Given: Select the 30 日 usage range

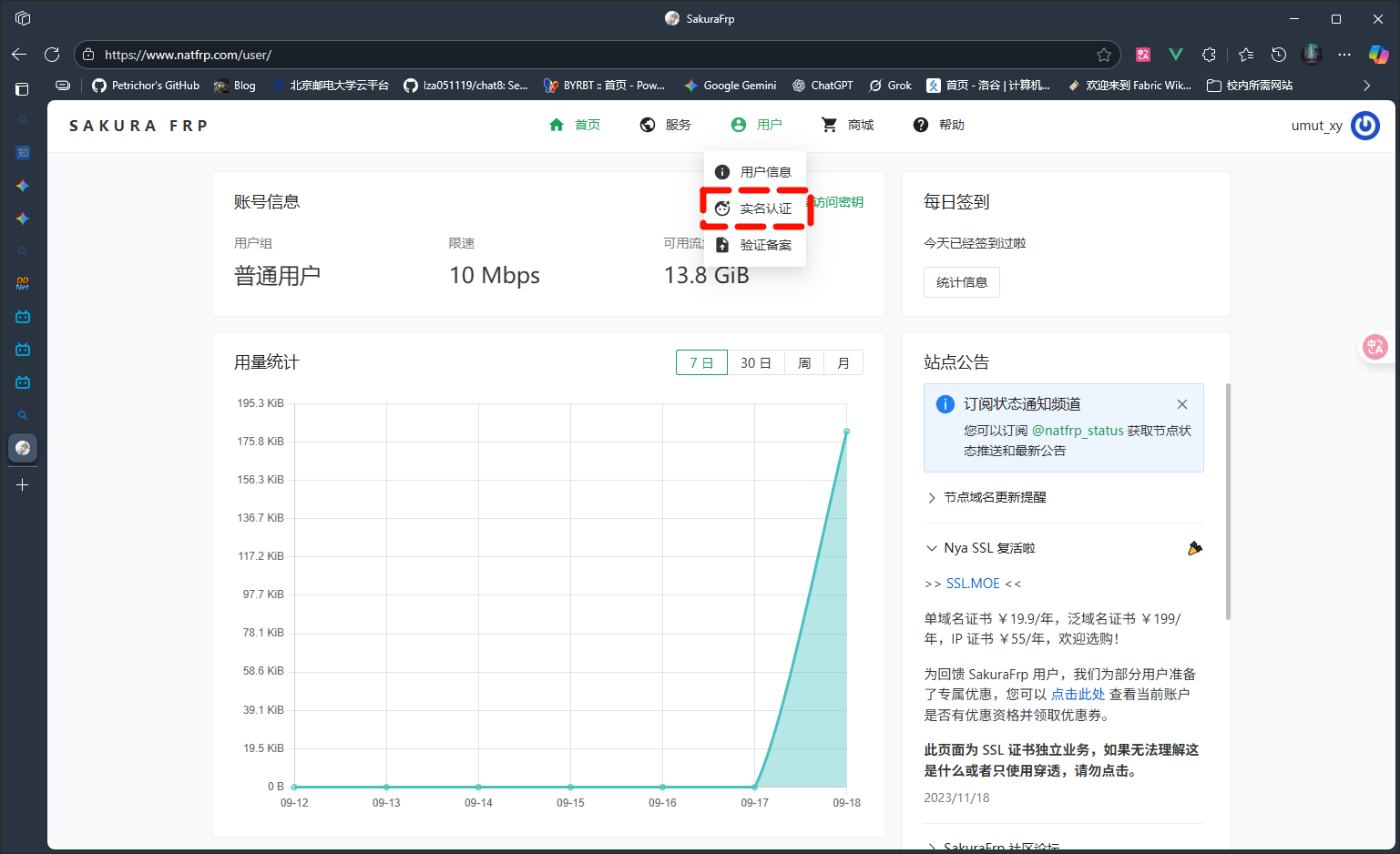Looking at the screenshot, I should 756,362.
